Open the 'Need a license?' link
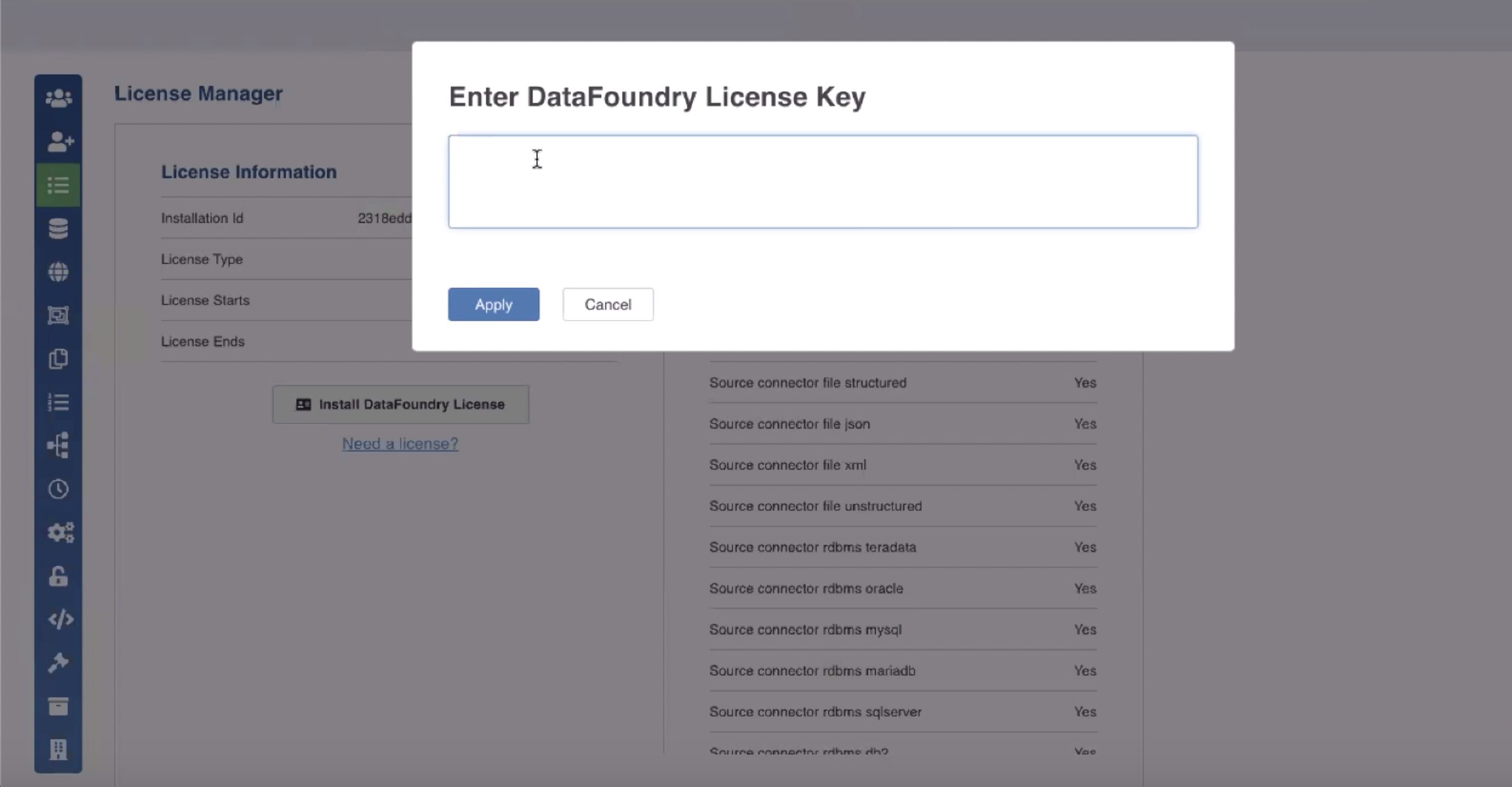 (x=400, y=444)
